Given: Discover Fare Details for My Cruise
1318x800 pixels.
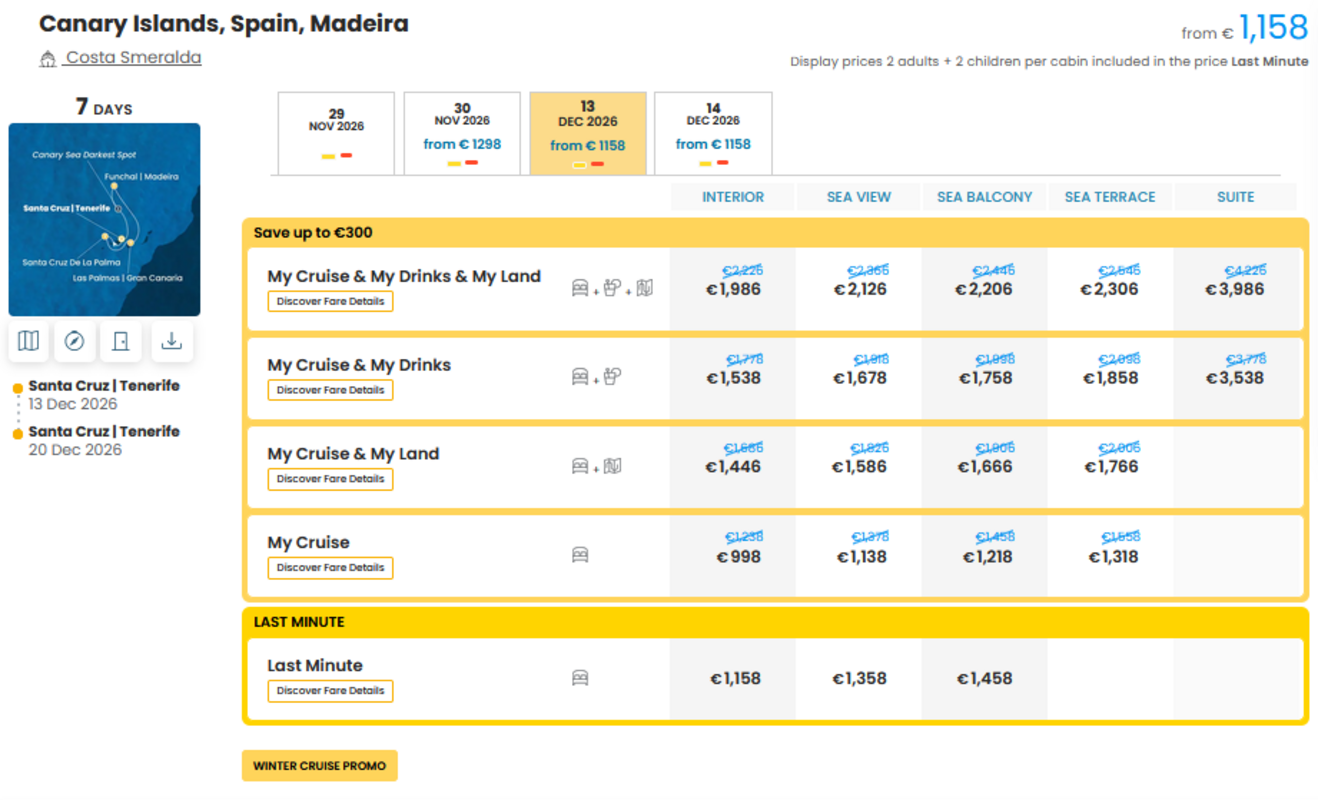Looking at the screenshot, I should tap(330, 568).
